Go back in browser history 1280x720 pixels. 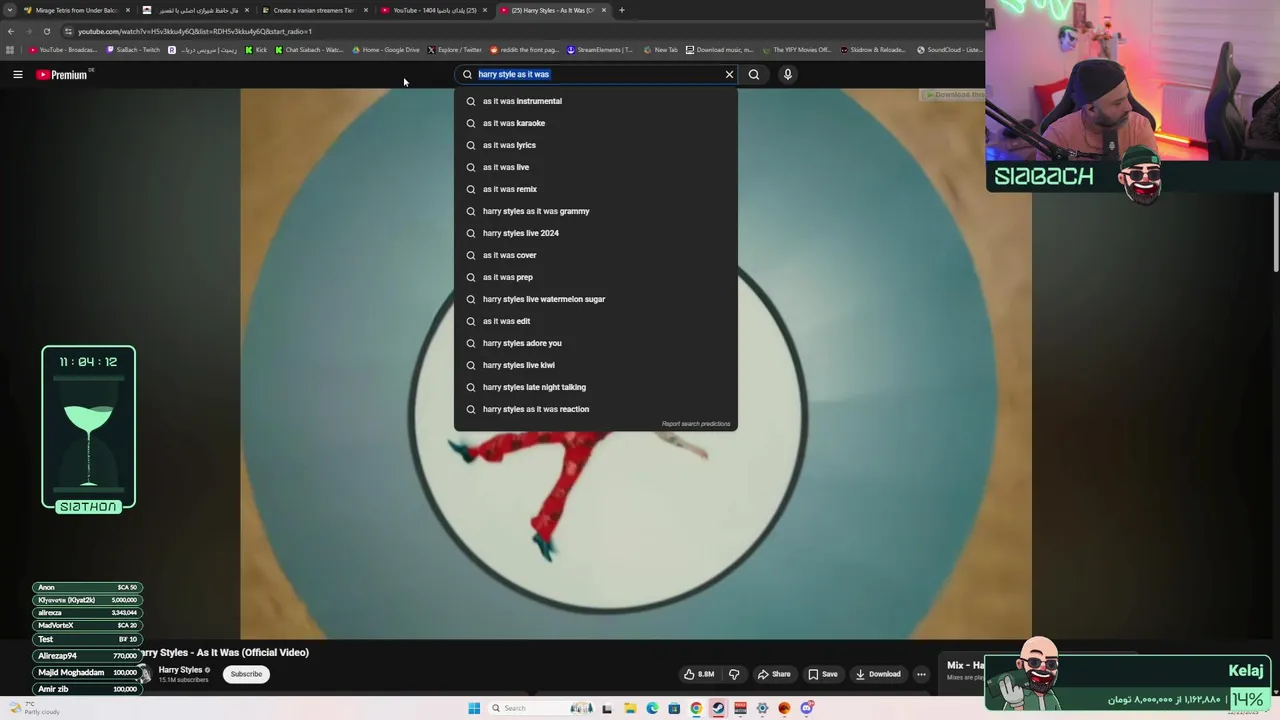[11, 31]
